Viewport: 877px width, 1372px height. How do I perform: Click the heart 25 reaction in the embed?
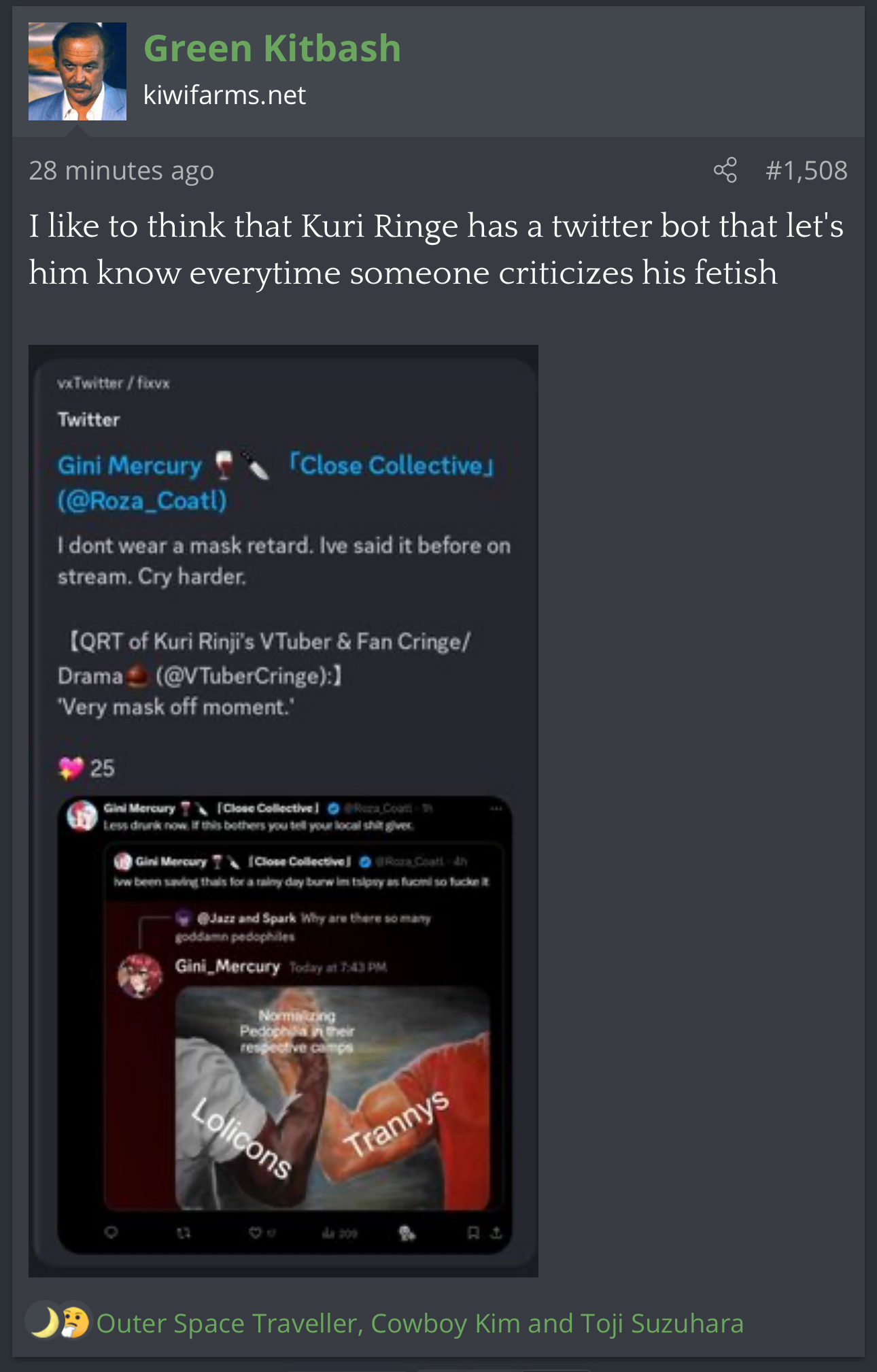[86, 768]
